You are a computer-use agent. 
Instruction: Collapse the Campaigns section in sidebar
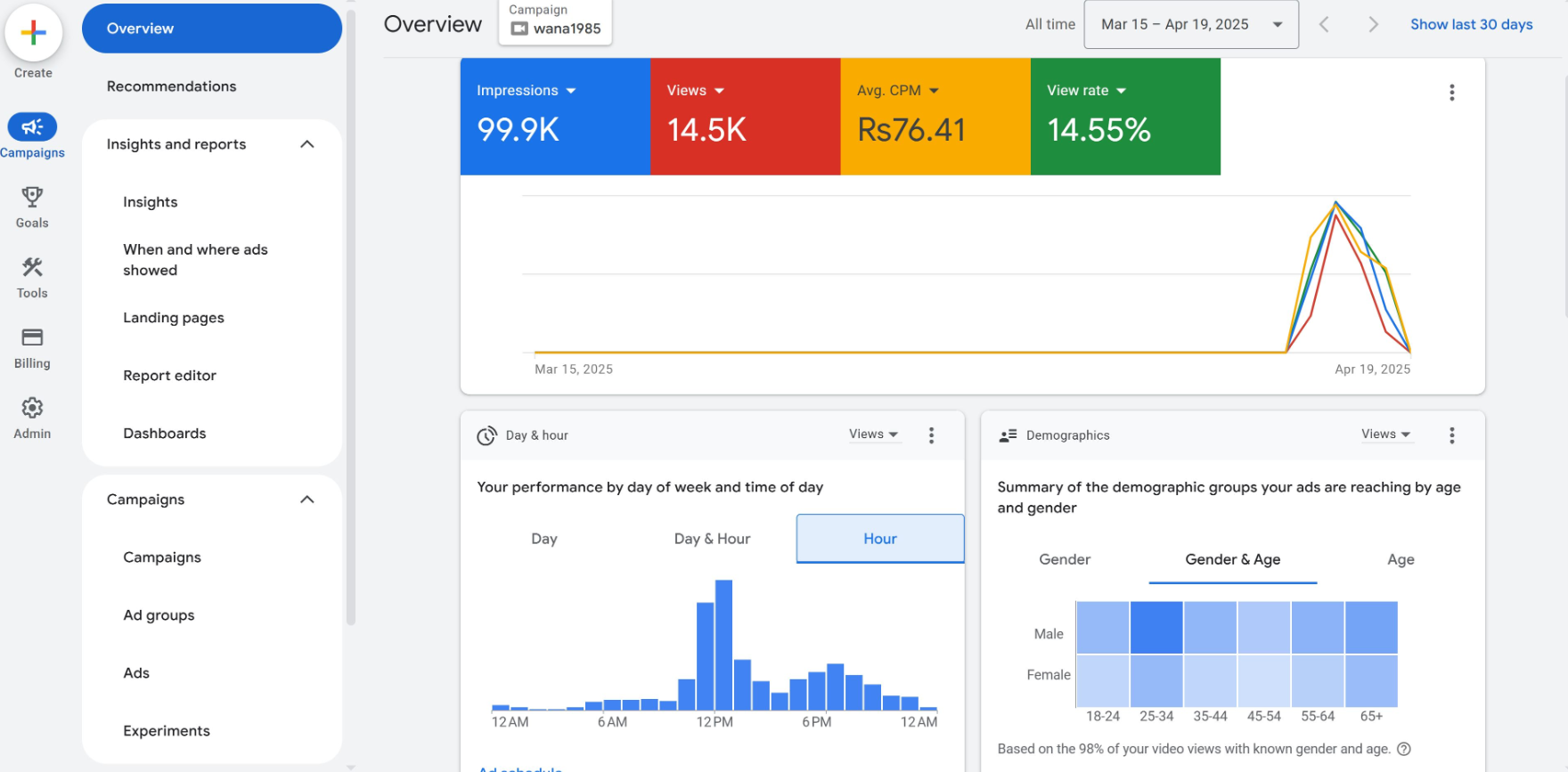coord(307,500)
